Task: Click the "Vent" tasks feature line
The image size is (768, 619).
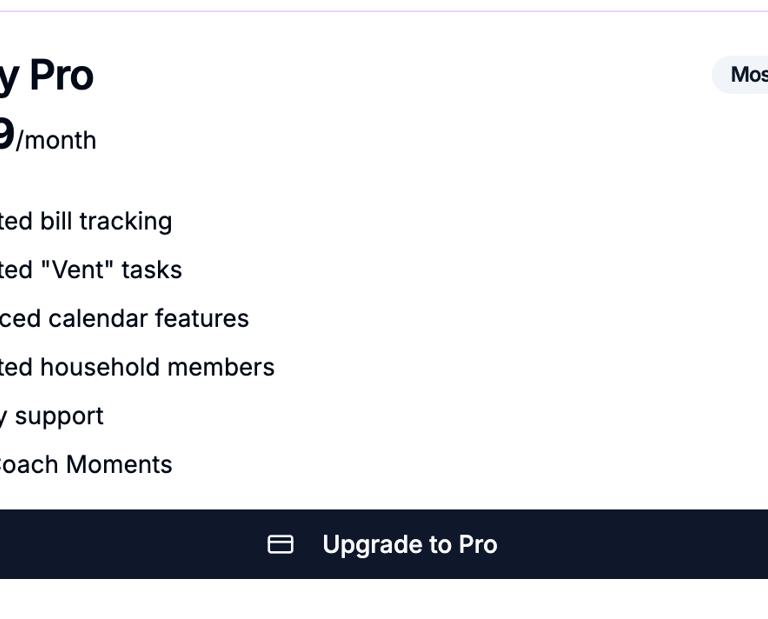Action: (x=90, y=270)
